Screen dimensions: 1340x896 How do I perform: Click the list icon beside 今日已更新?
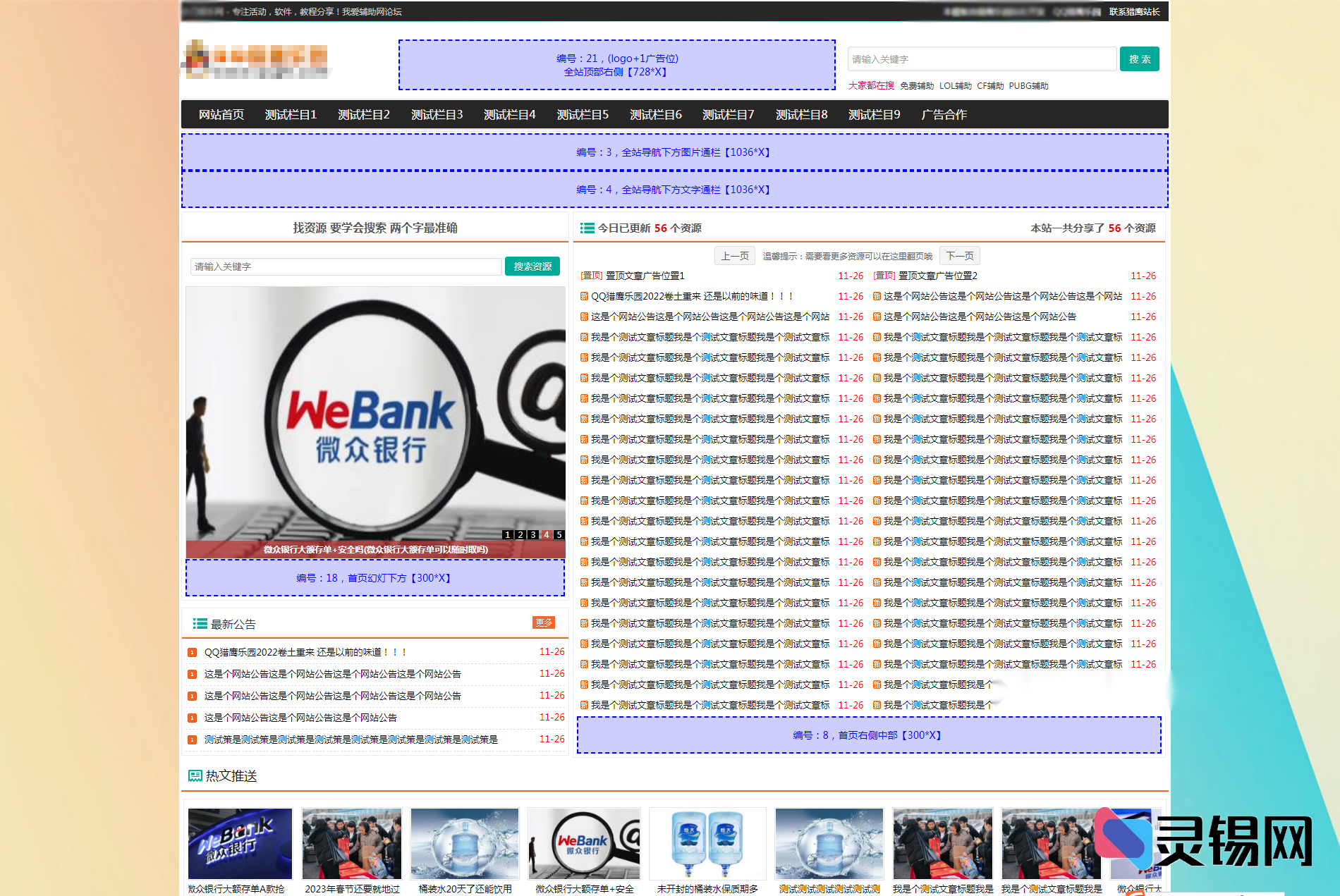pyautogui.click(x=587, y=228)
